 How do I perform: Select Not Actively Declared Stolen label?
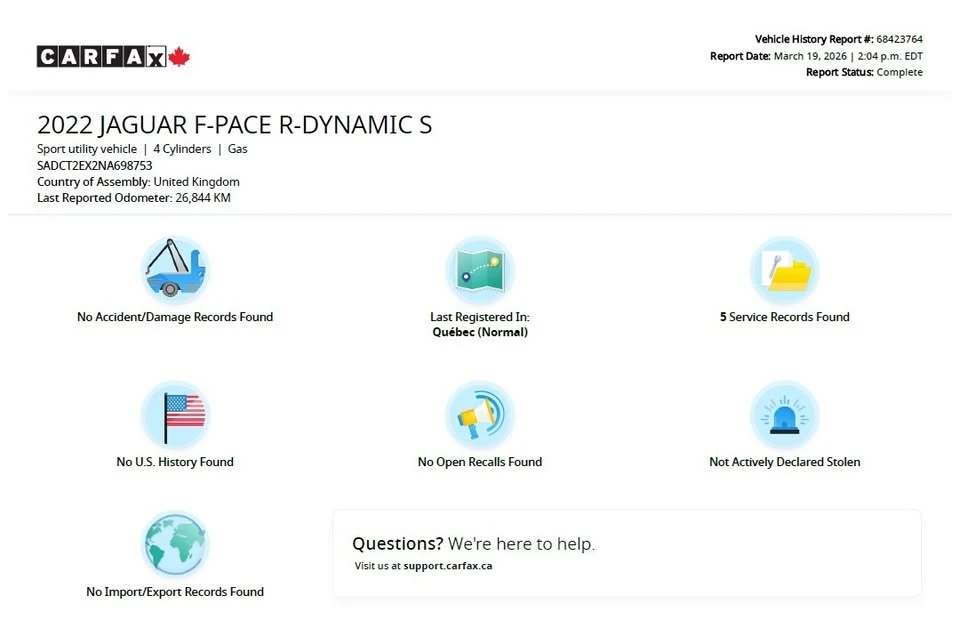[x=784, y=462]
